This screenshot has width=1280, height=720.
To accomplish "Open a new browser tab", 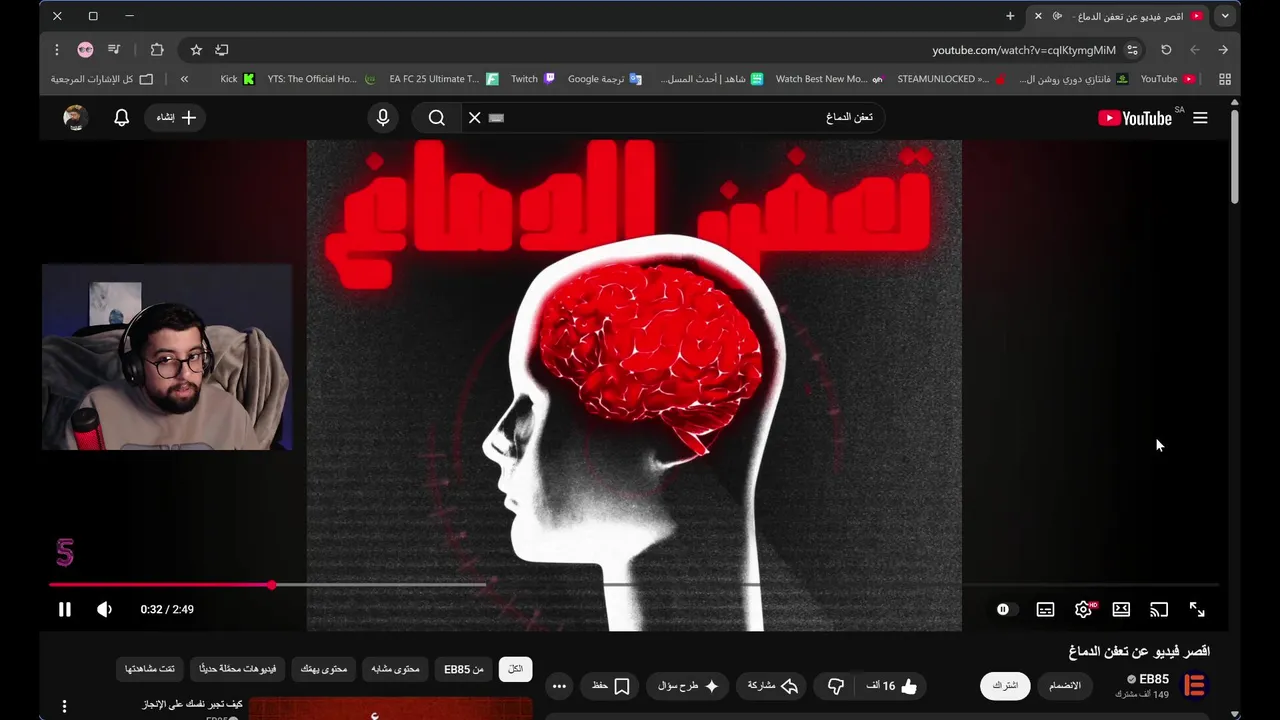I will click(1010, 16).
